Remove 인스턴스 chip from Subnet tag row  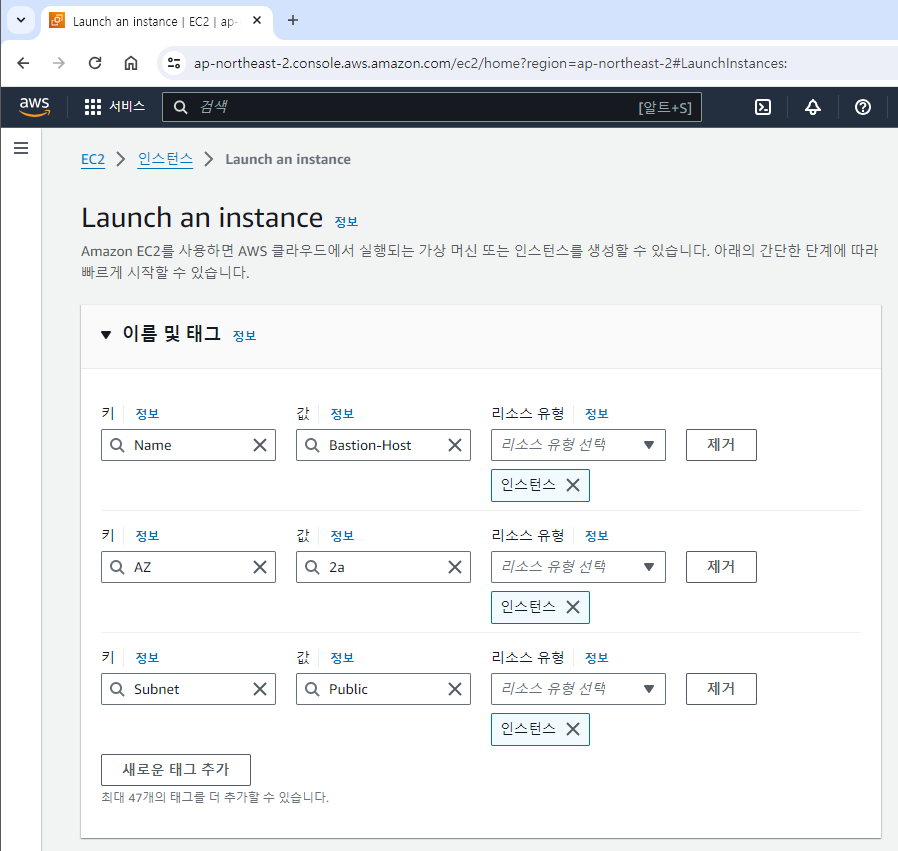(x=573, y=729)
